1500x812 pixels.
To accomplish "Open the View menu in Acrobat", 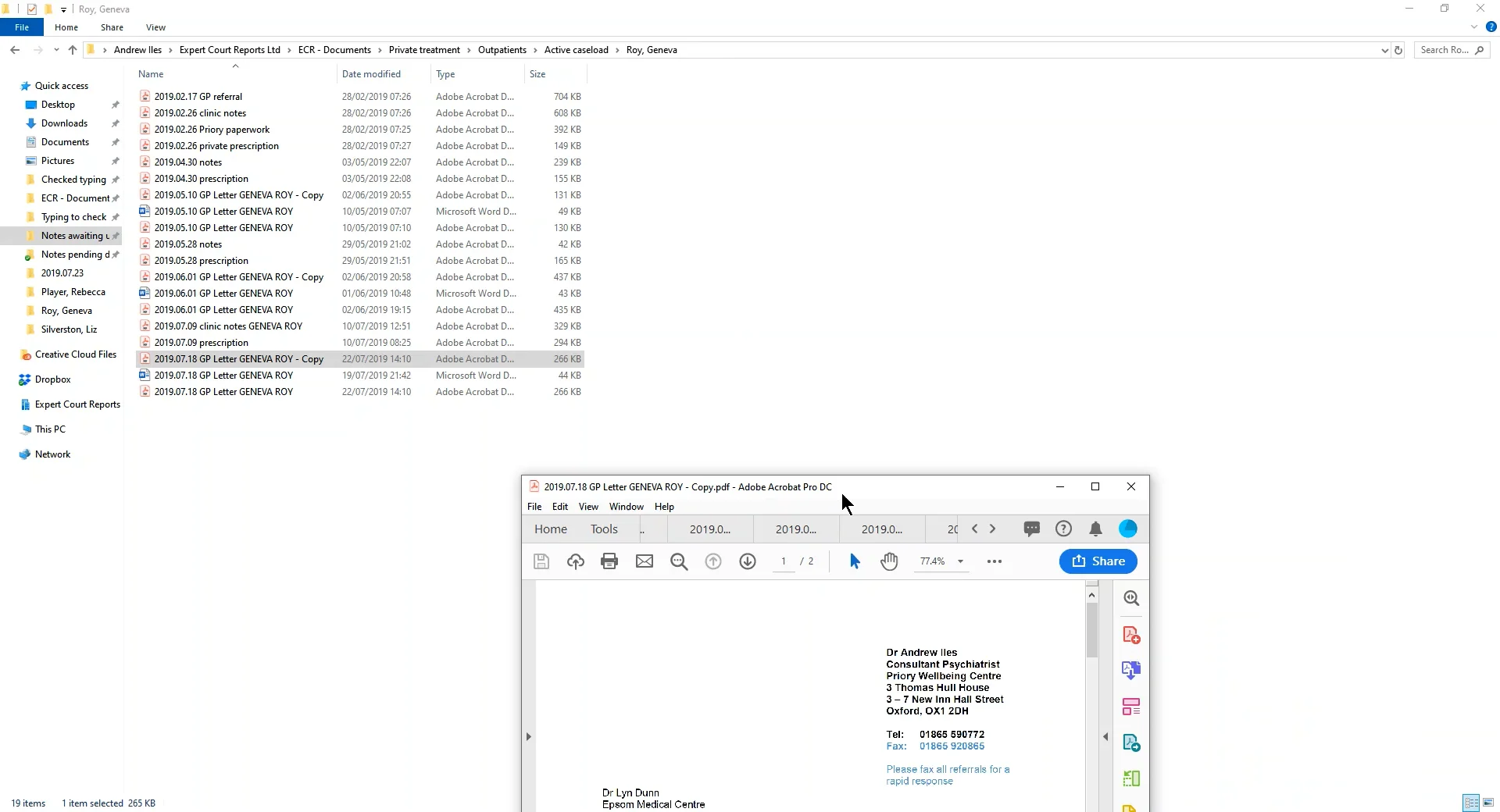I will tap(588, 506).
